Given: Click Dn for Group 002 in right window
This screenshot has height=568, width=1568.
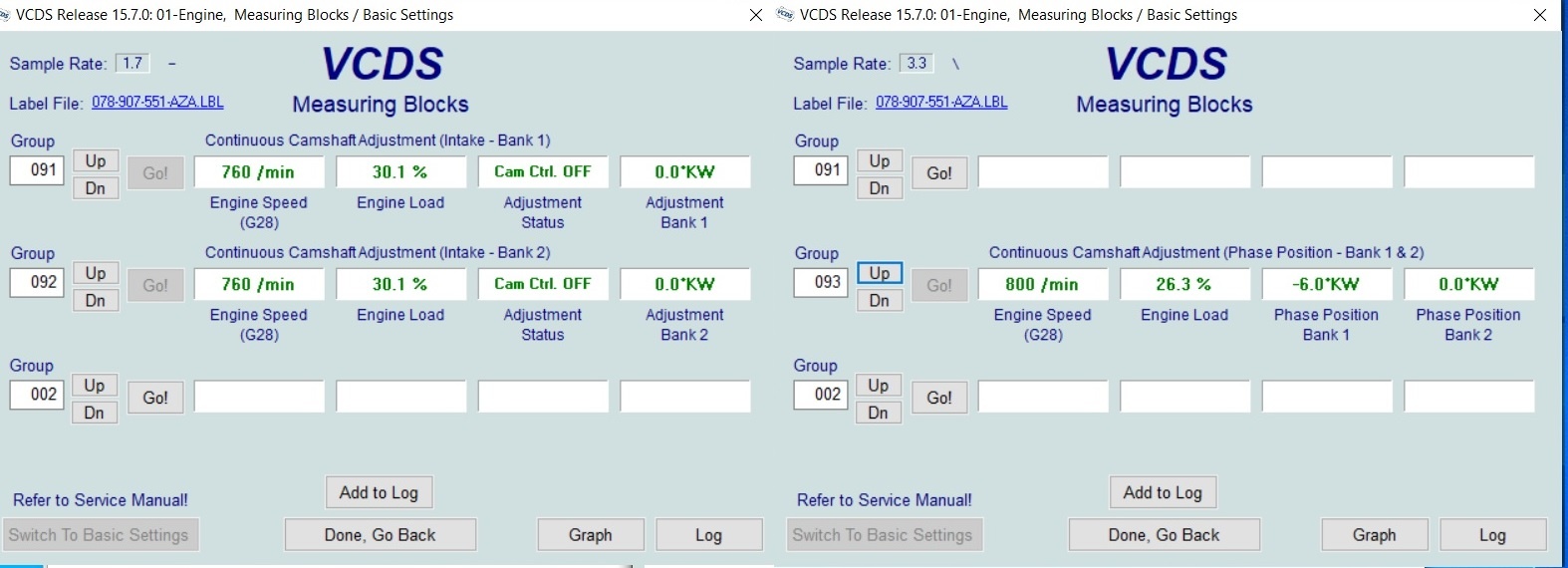Looking at the screenshot, I should pos(879,413).
